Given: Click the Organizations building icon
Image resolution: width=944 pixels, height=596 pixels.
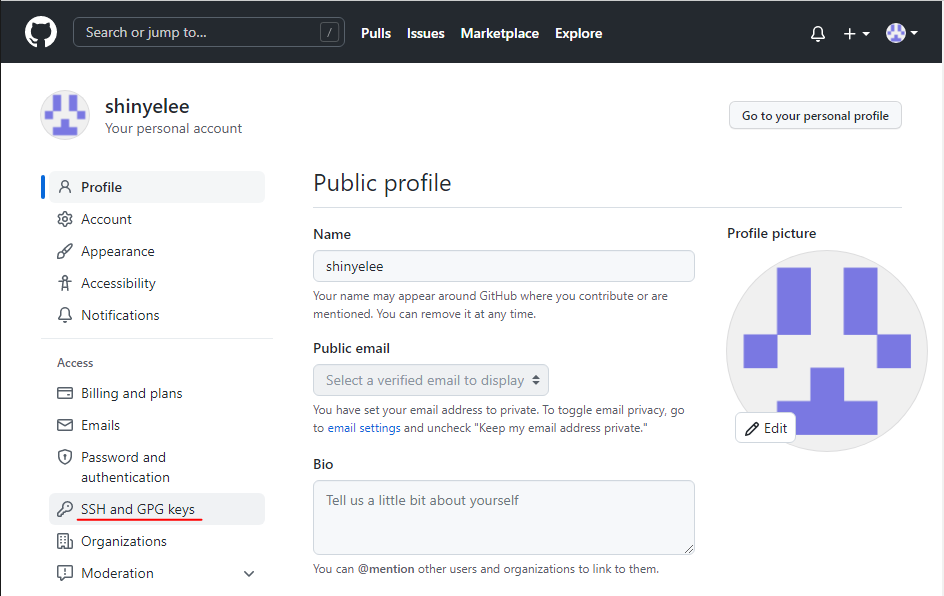Looking at the screenshot, I should coord(65,541).
